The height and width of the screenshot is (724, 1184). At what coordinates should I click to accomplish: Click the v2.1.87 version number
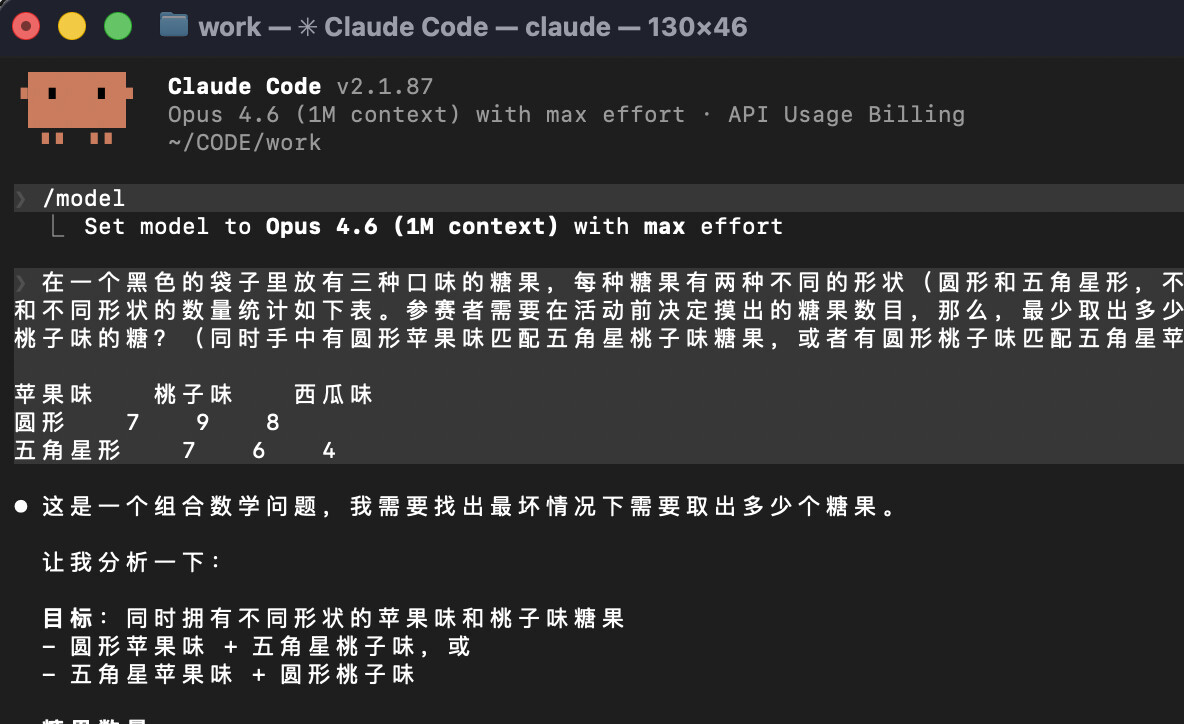(x=384, y=87)
